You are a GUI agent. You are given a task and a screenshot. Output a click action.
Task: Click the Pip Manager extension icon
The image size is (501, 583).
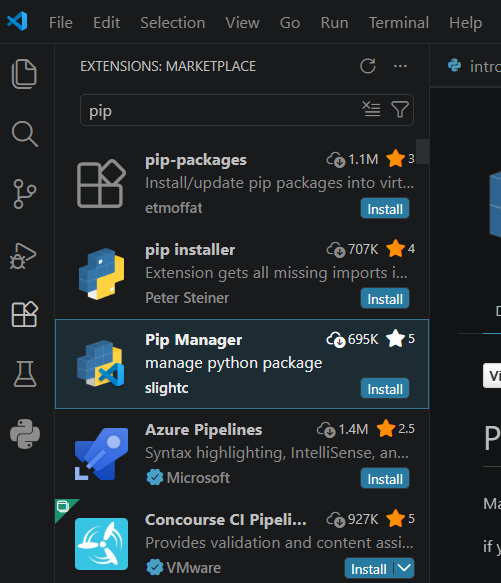pyautogui.click(x=100, y=364)
